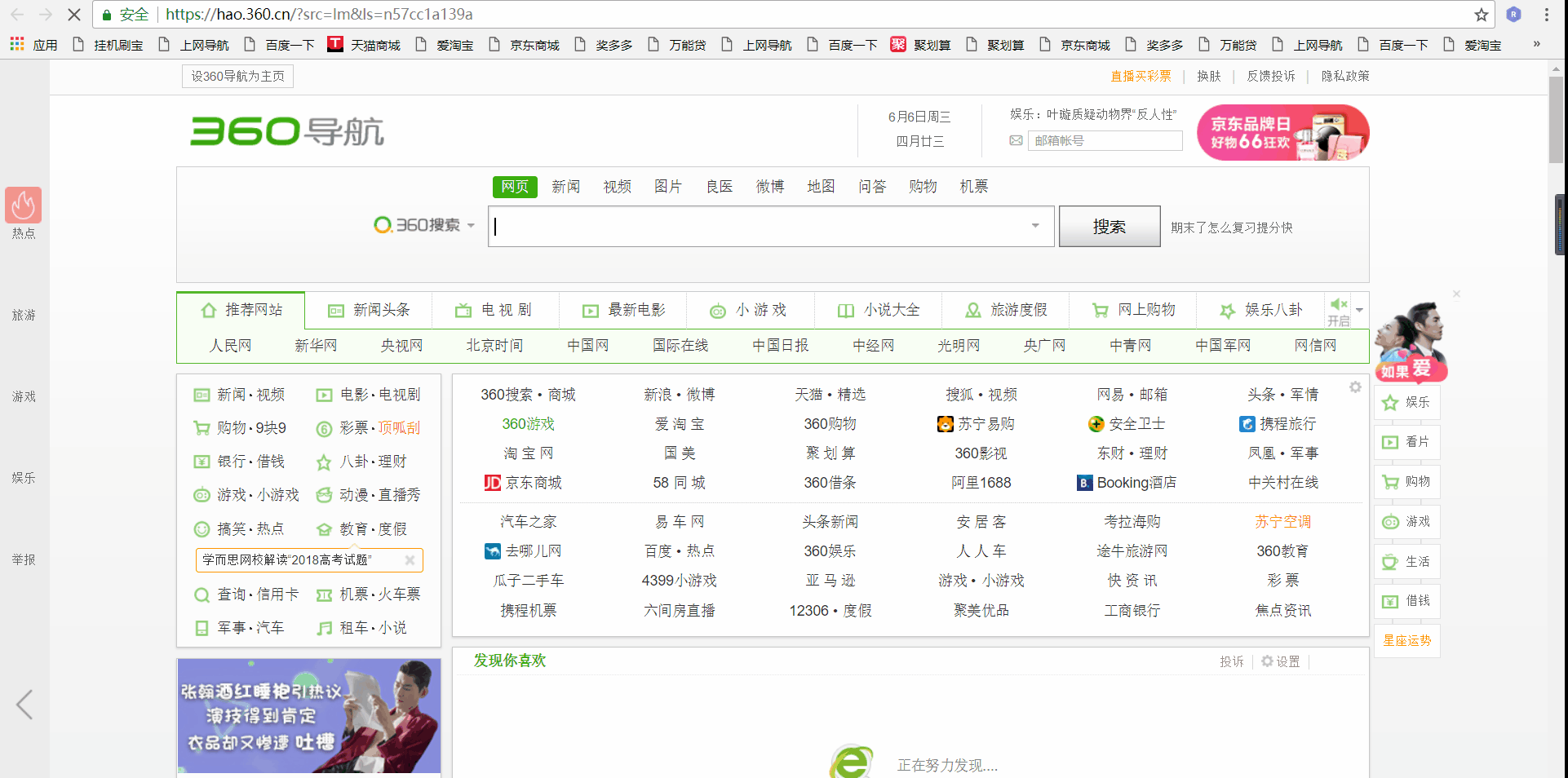The width and height of the screenshot is (1568, 778).
Task: Expand the arrow next to the speaker icon
Action: [x=1360, y=310]
